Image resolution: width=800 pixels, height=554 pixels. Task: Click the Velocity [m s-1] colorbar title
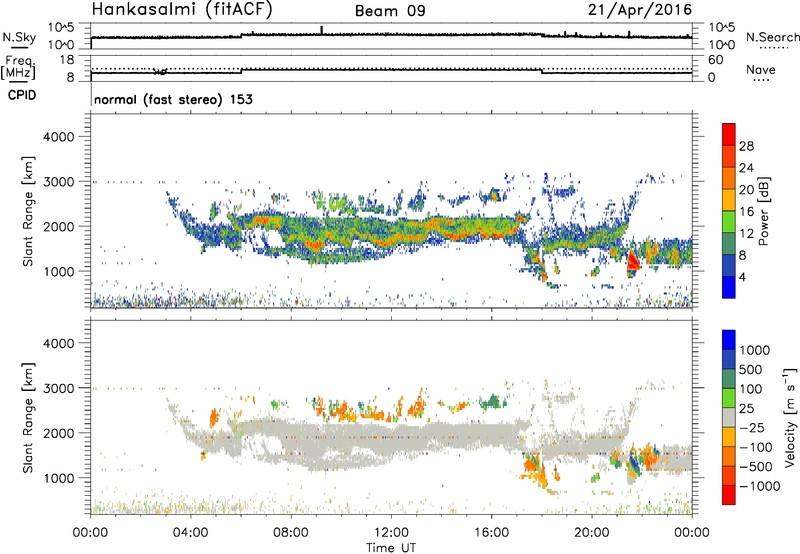(790, 417)
